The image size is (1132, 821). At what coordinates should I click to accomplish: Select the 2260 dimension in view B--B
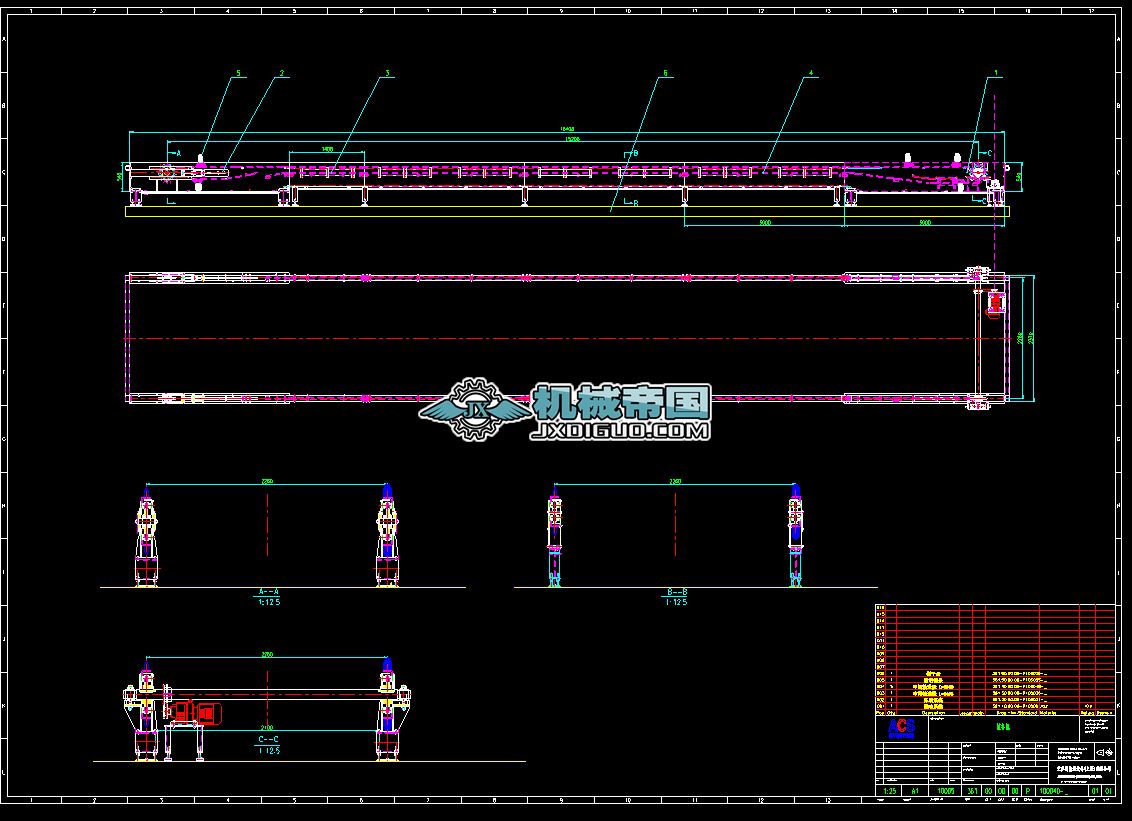(676, 481)
